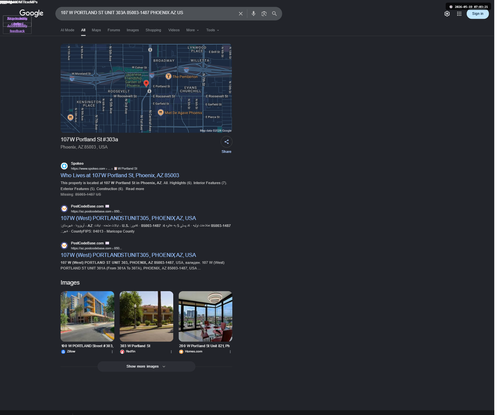Screen dimensions: 500x415
Task: Switch to the Shopping tab
Action: point(153,30)
